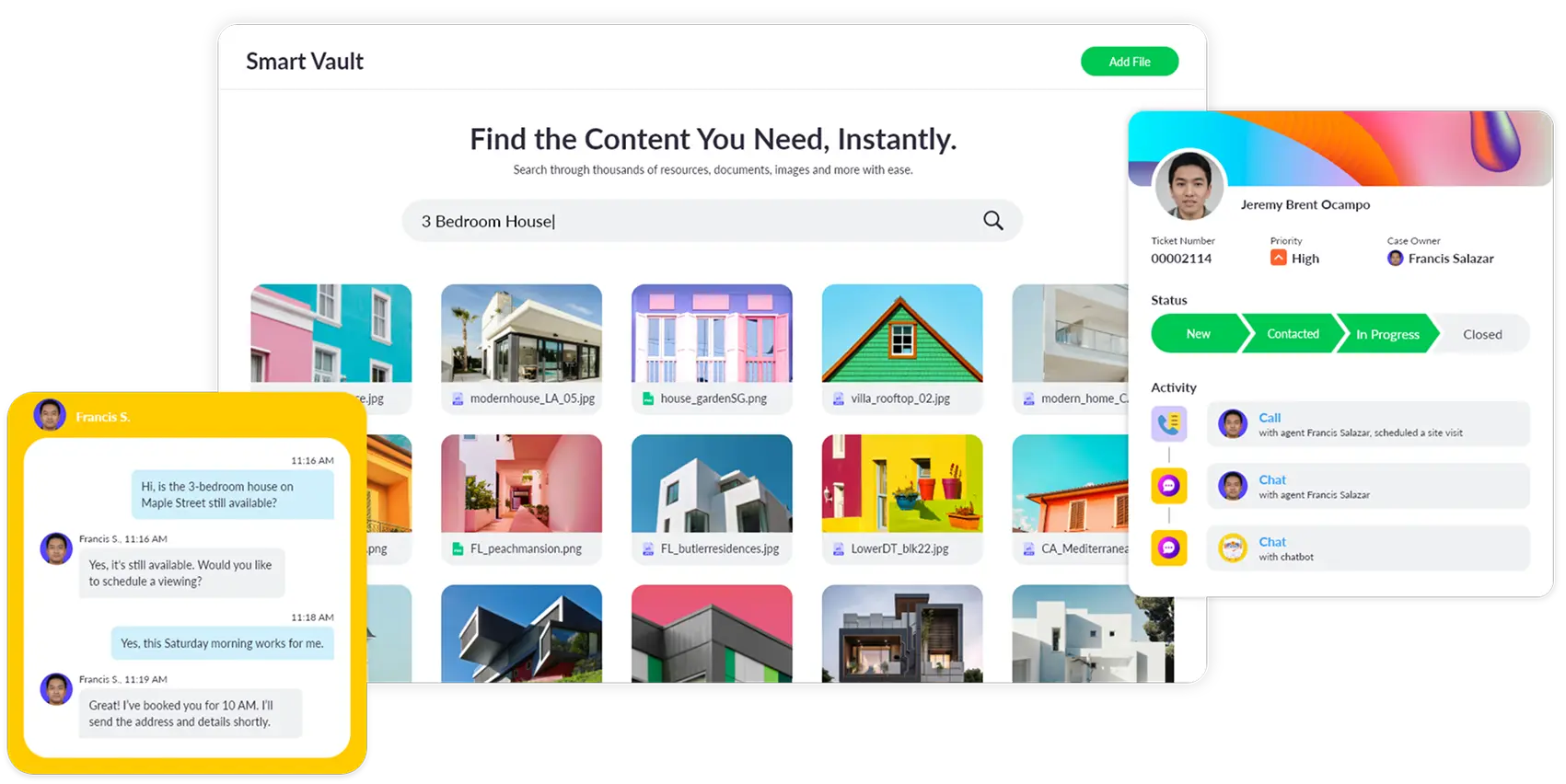The width and height of the screenshot is (1566, 784).
Task: Set the ticket status to Closed
Action: click(x=1482, y=334)
